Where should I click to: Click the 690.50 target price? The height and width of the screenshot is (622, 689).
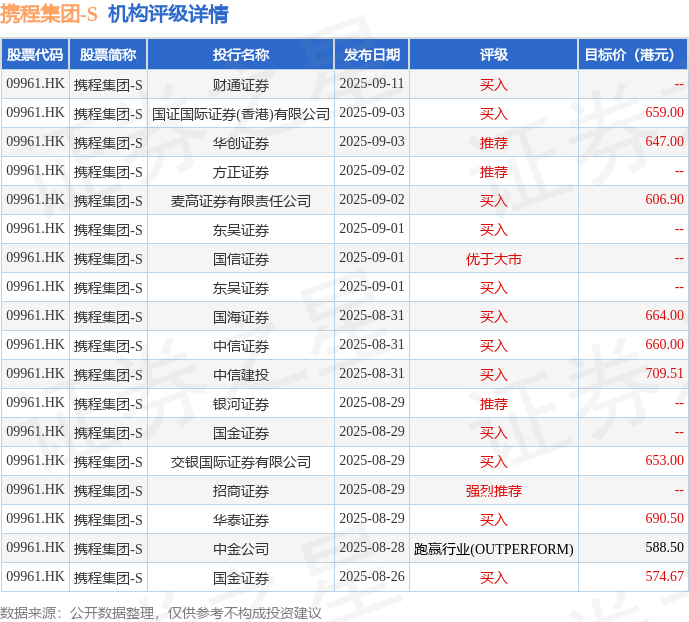[x=664, y=518]
